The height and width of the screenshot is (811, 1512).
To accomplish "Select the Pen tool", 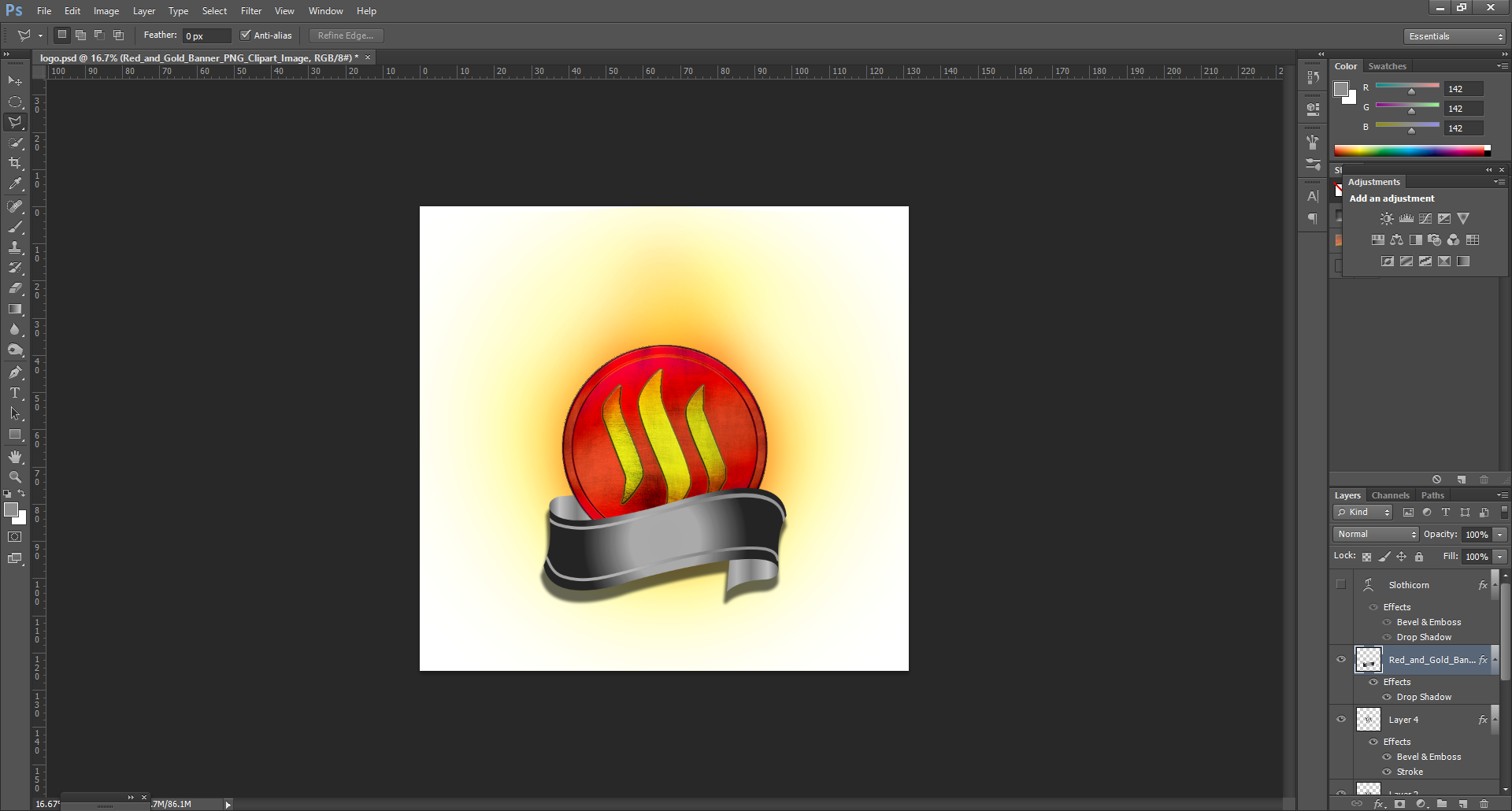I will click(15, 372).
